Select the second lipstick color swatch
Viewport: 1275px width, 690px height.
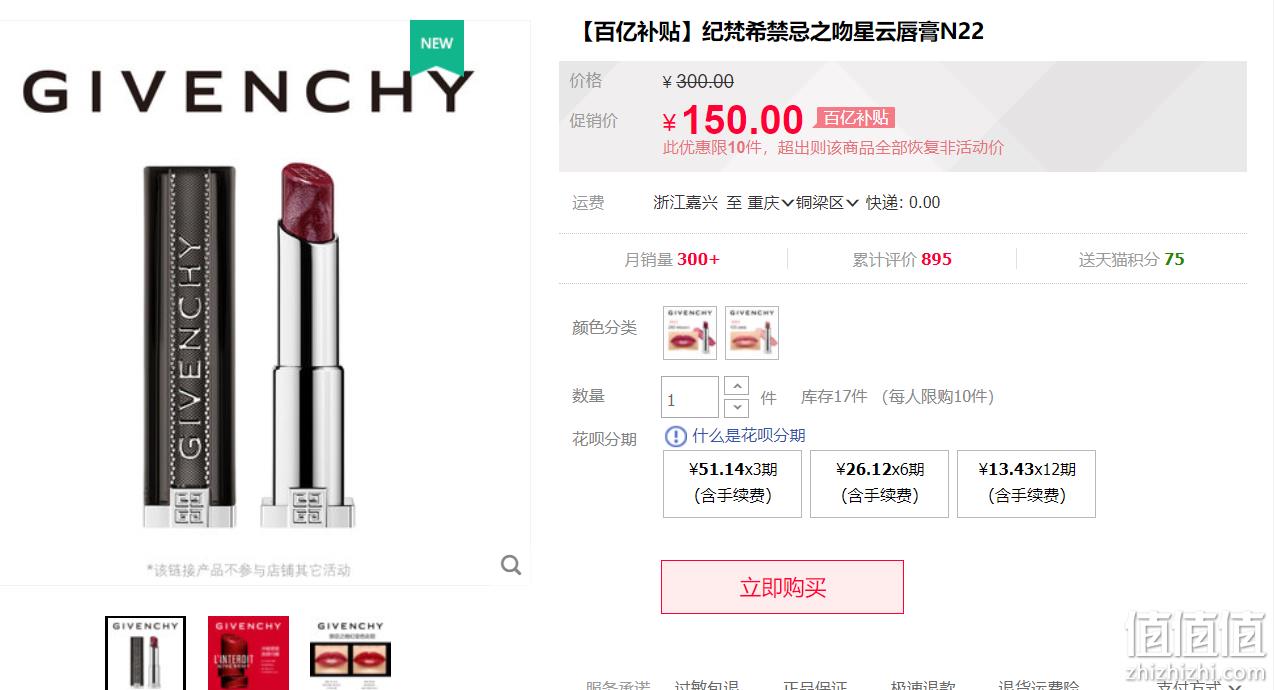pyautogui.click(x=752, y=332)
